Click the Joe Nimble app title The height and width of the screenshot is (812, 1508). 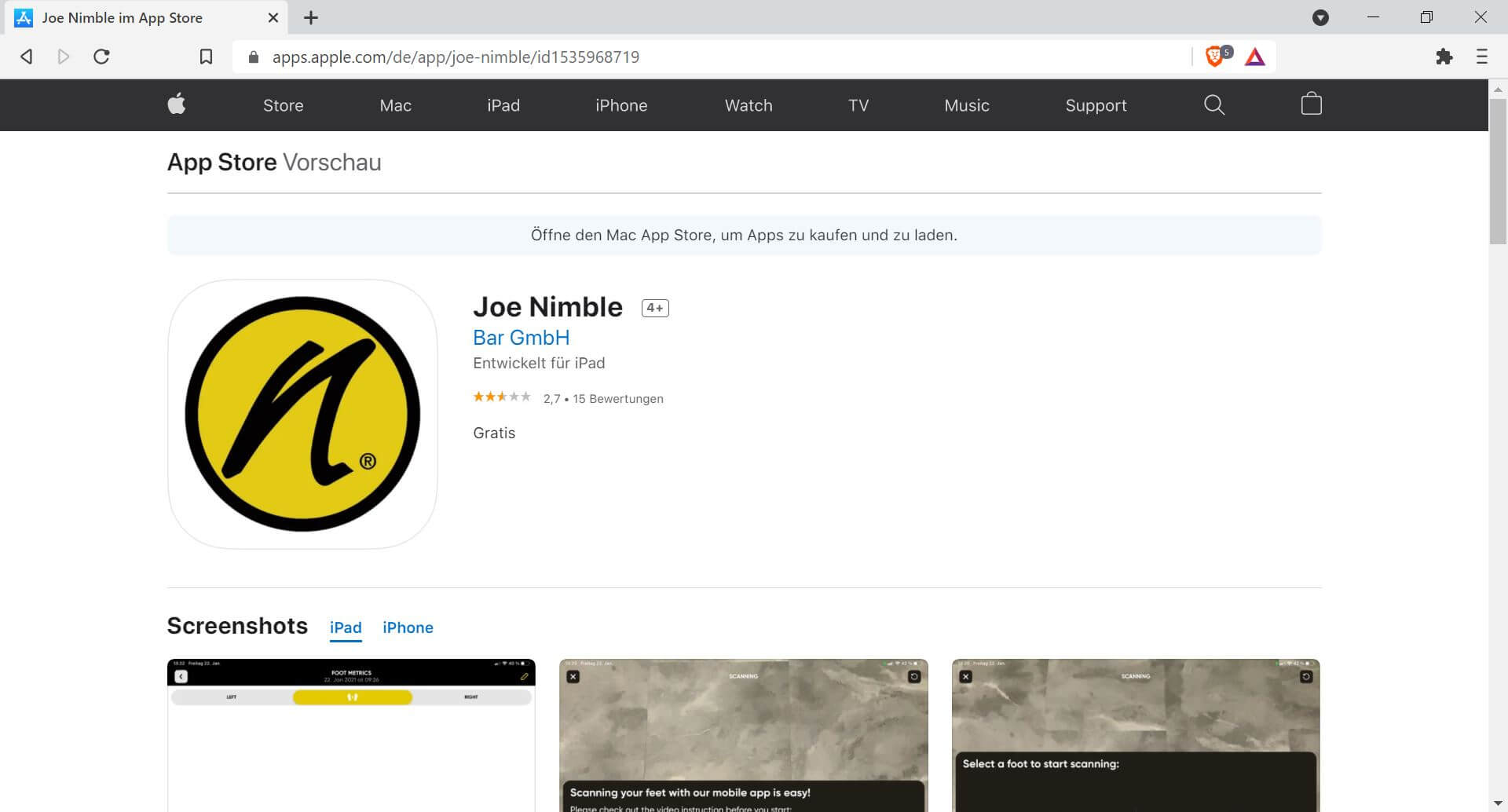pyautogui.click(x=547, y=307)
